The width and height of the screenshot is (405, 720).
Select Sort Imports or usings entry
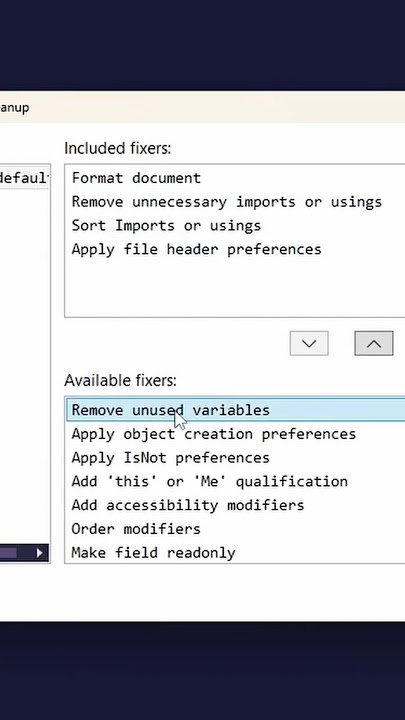[166, 226]
